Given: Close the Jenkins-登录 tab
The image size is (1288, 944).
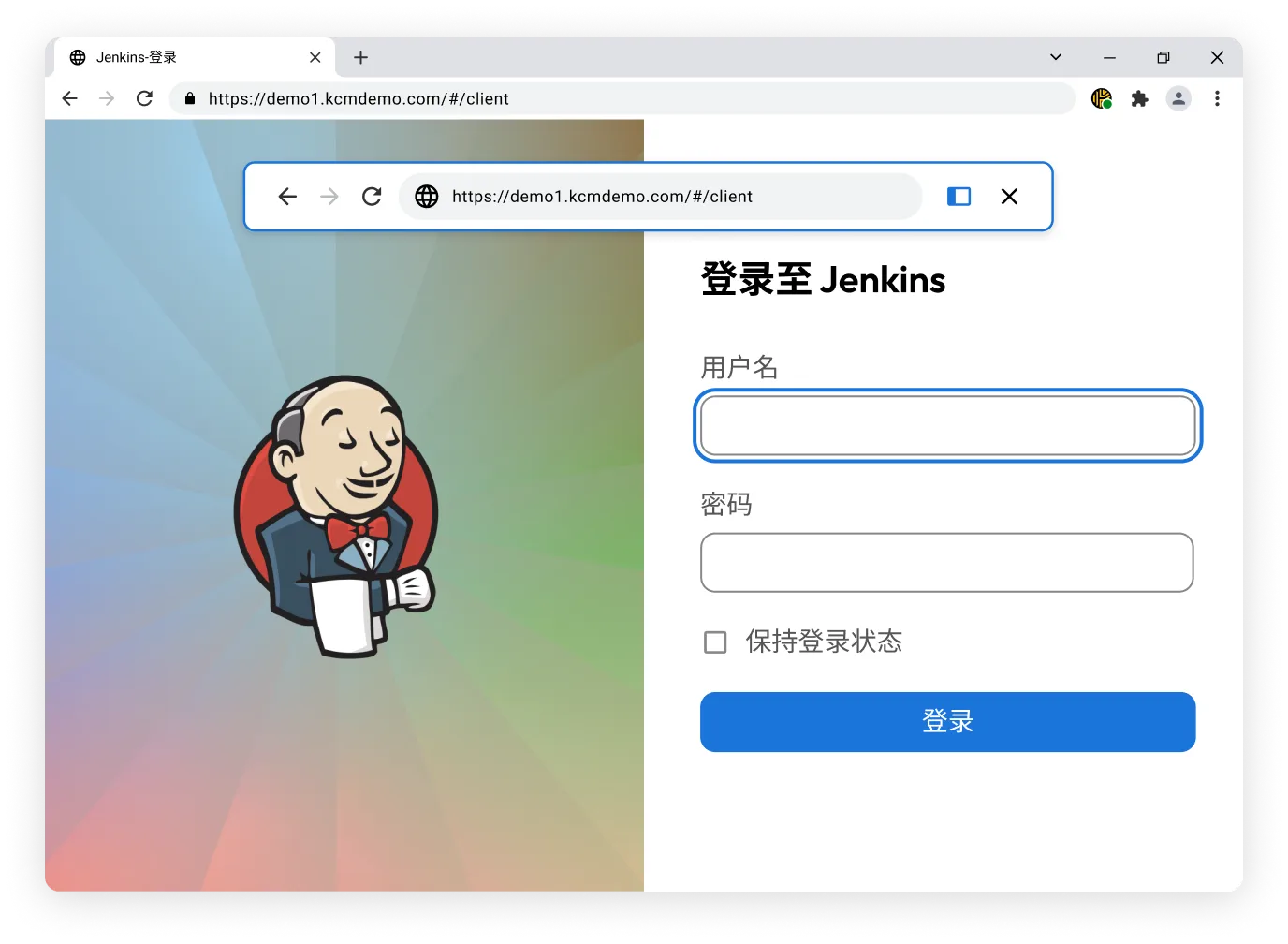Looking at the screenshot, I should pos(315,57).
